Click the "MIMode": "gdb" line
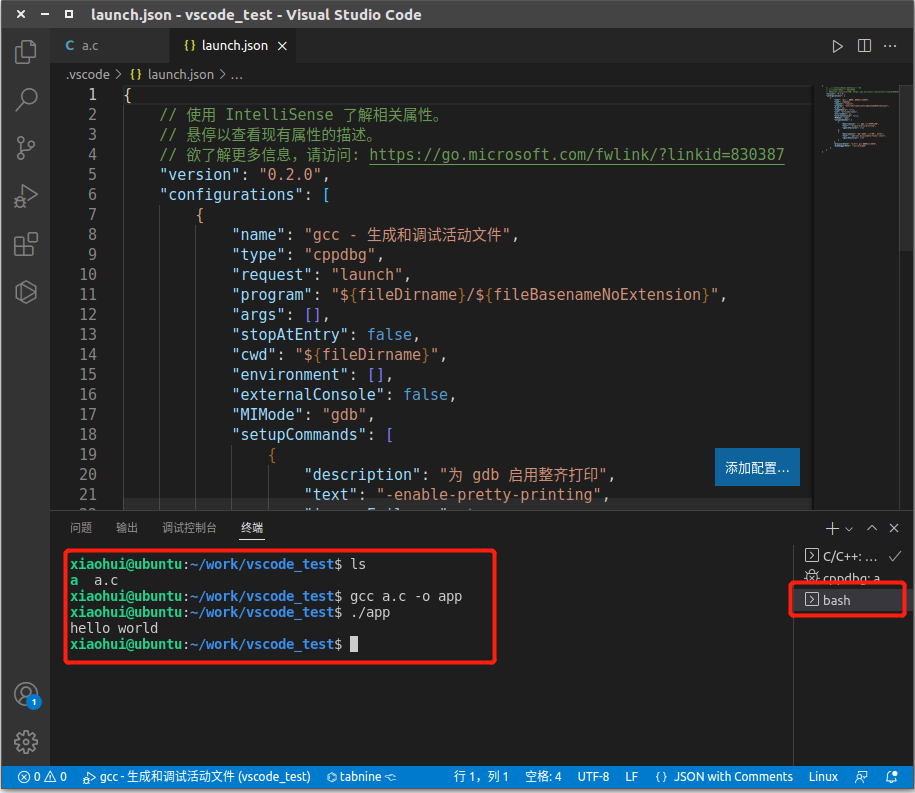Screen dimensions: 915x793 [303, 414]
